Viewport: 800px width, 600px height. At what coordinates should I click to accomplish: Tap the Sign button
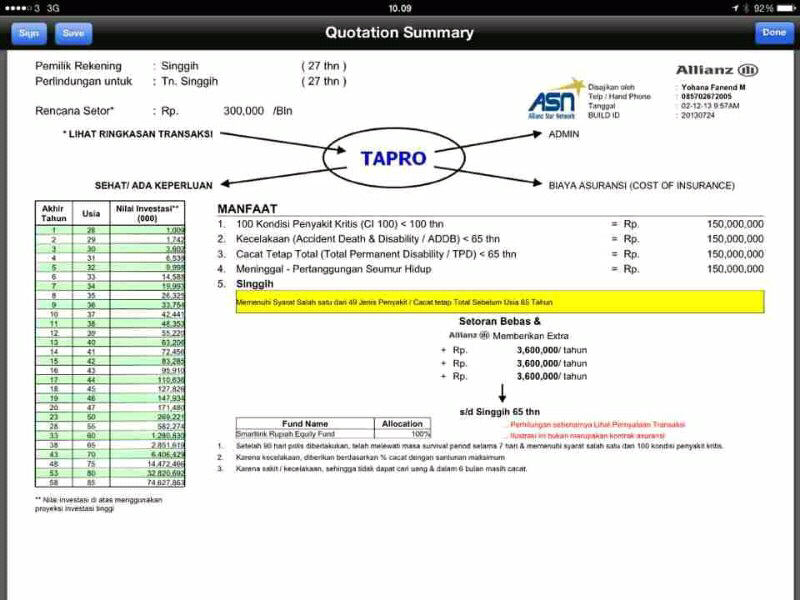(29, 34)
